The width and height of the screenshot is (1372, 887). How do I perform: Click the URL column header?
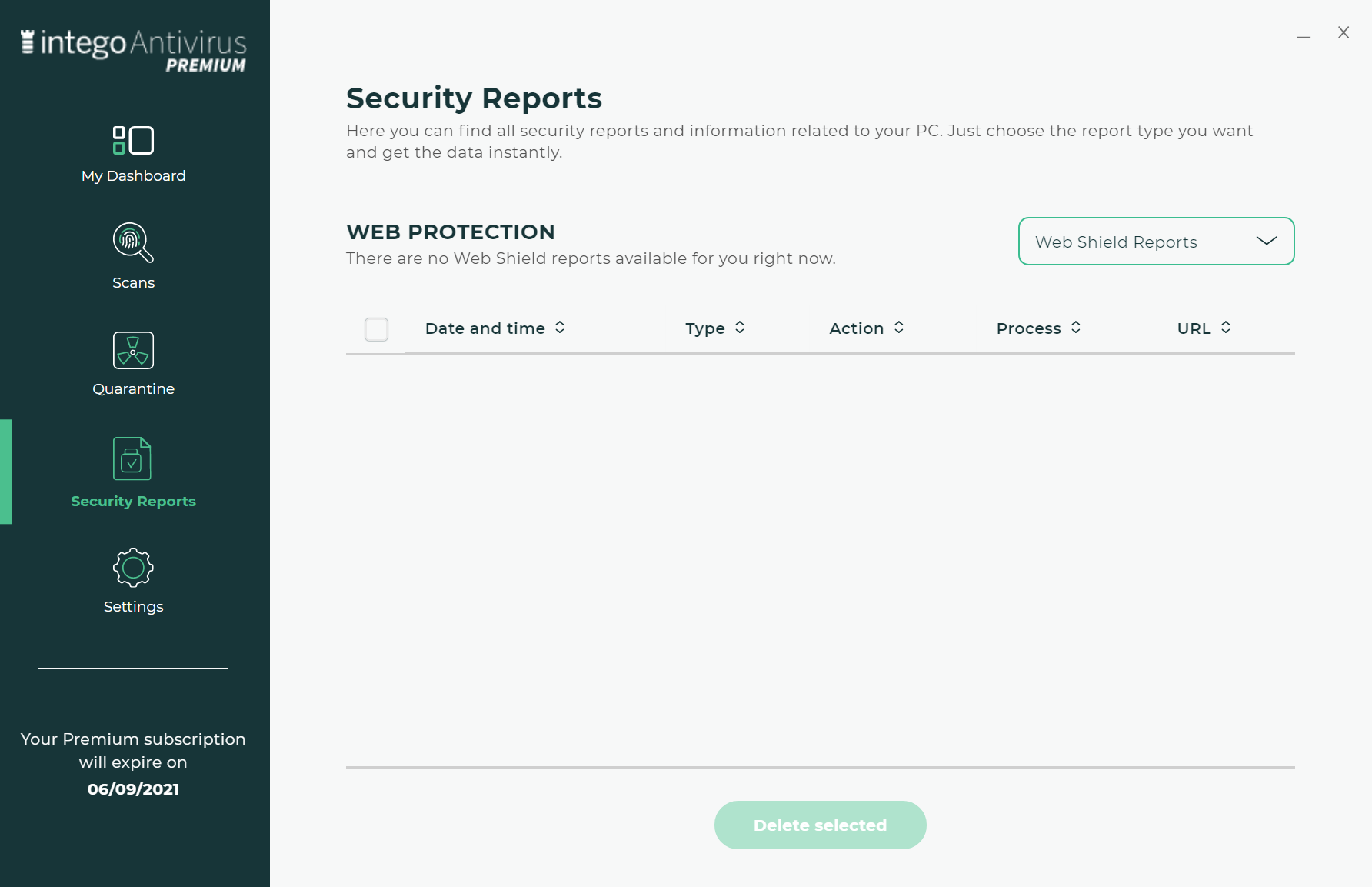pyautogui.click(x=1194, y=328)
